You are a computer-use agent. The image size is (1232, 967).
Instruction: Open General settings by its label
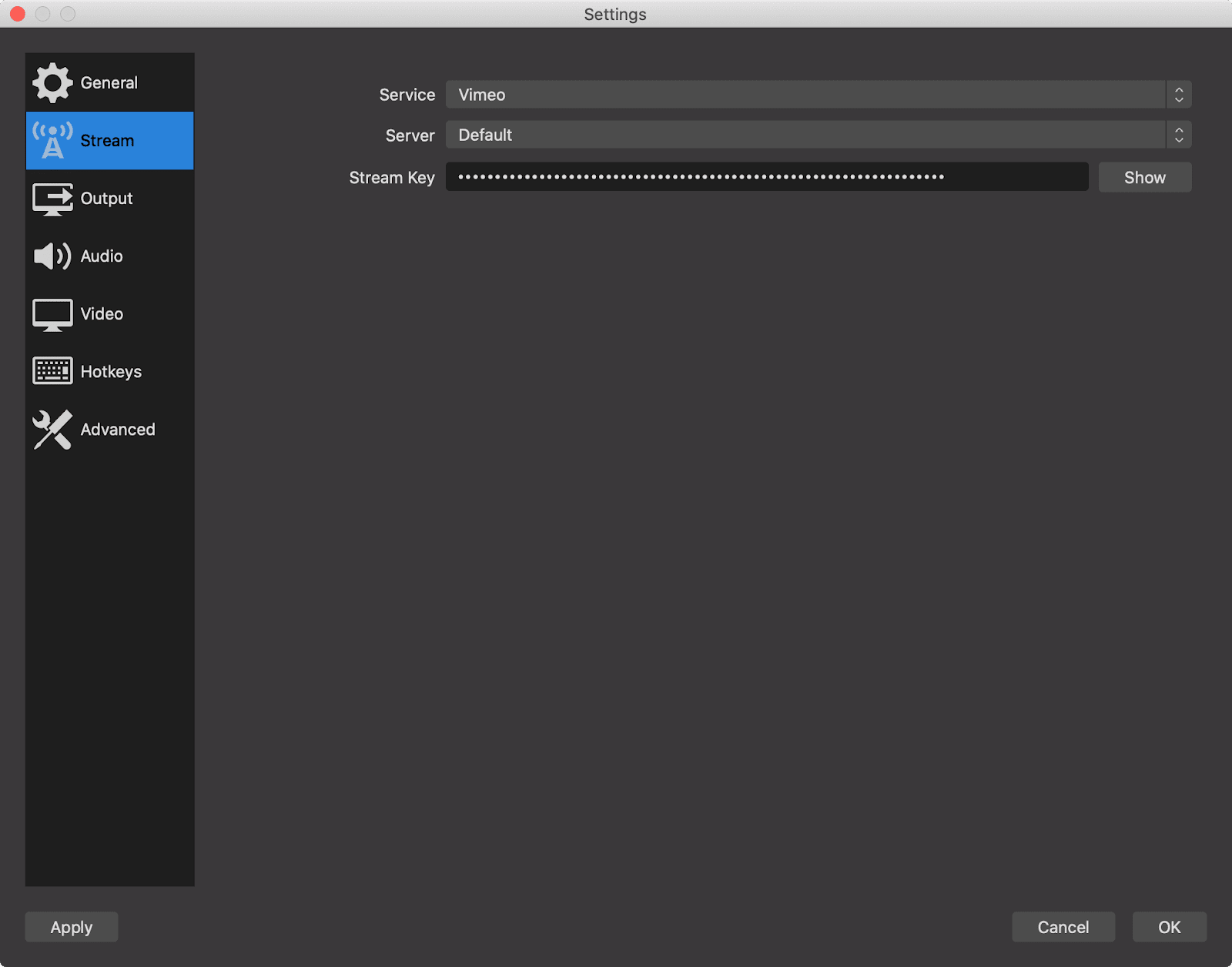tap(109, 83)
